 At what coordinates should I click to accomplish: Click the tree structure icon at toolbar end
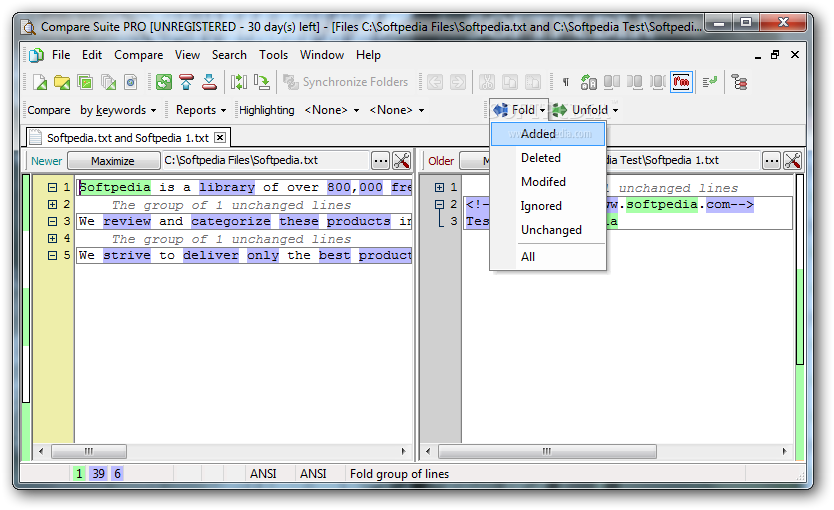click(x=739, y=82)
